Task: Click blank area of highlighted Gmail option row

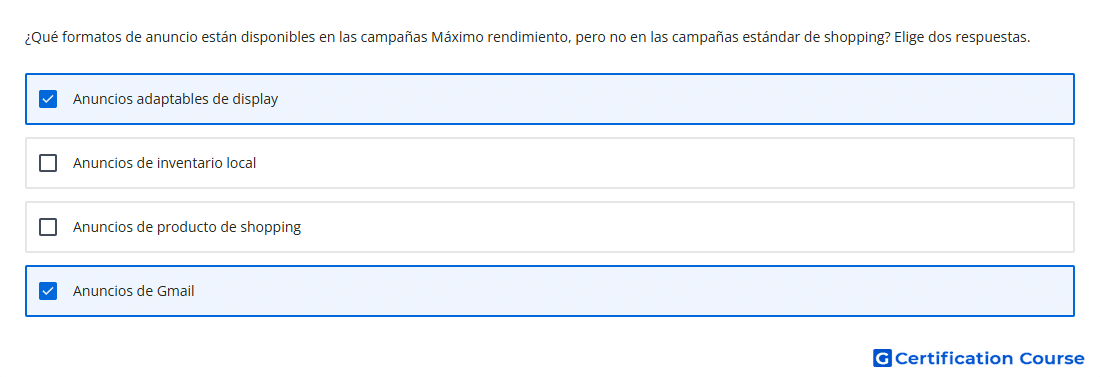Action: pyautogui.click(x=631, y=291)
